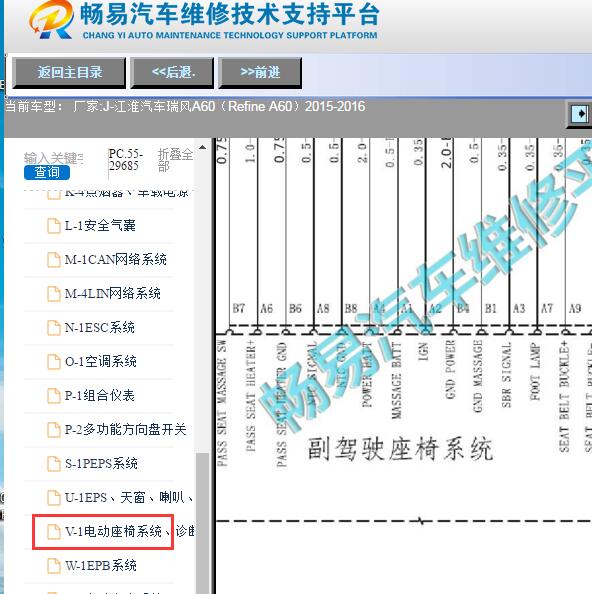Click the document icon beside U-1EPS
Screen dimensions: 592x594
(53, 498)
